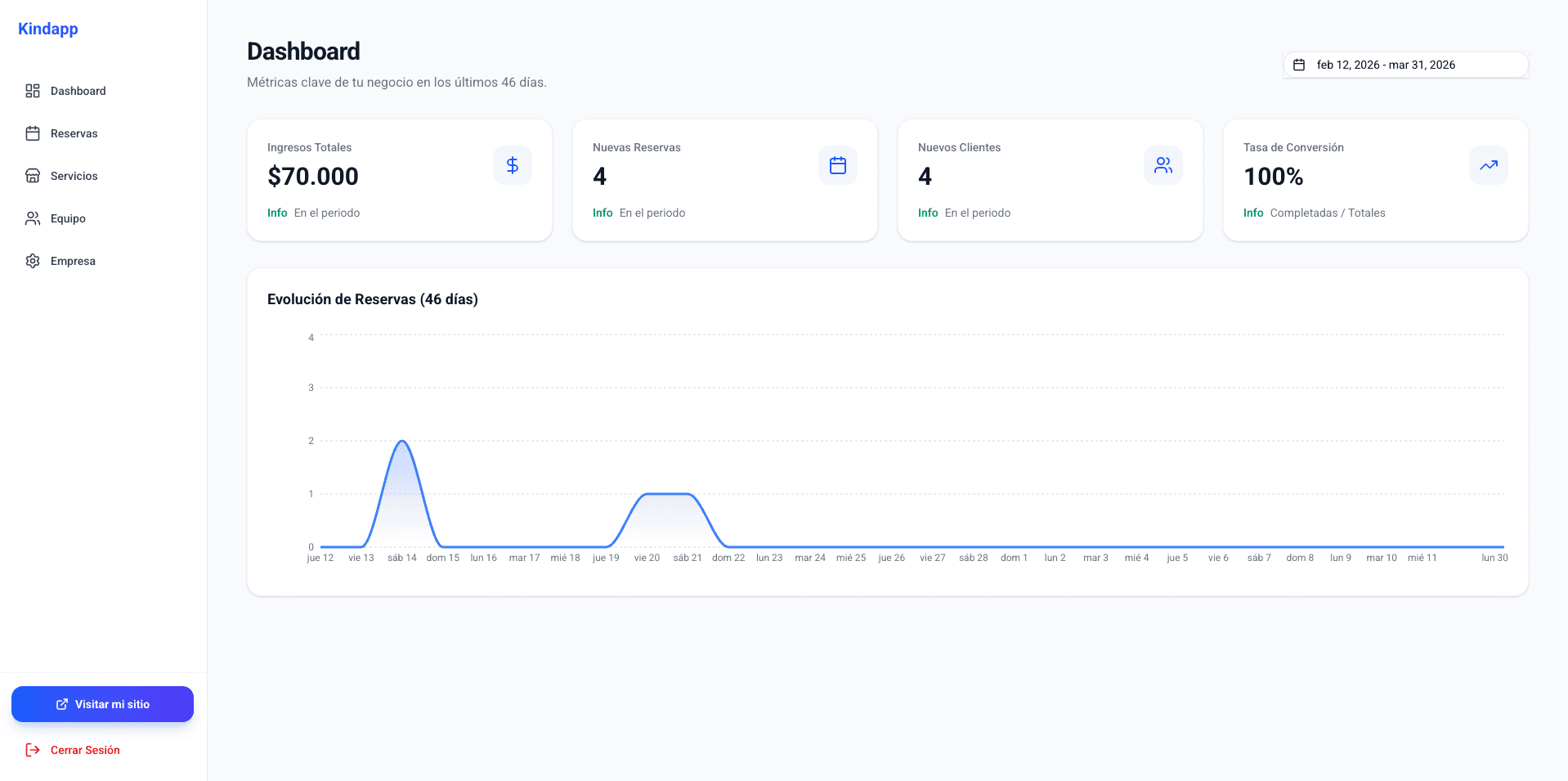Click the Kindapp logo
This screenshot has height=781, width=1568.
47,29
